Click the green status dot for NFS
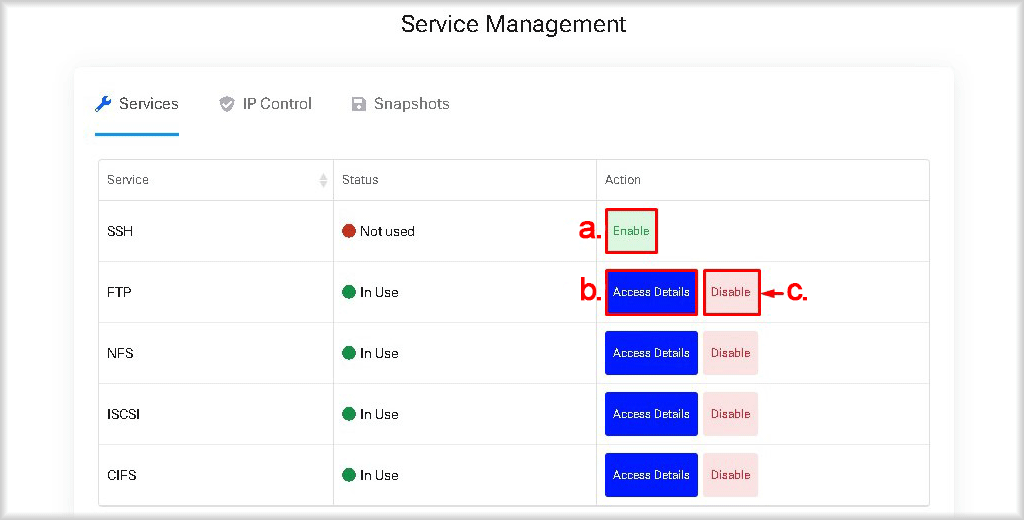The height and width of the screenshot is (520, 1024). pos(349,353)
